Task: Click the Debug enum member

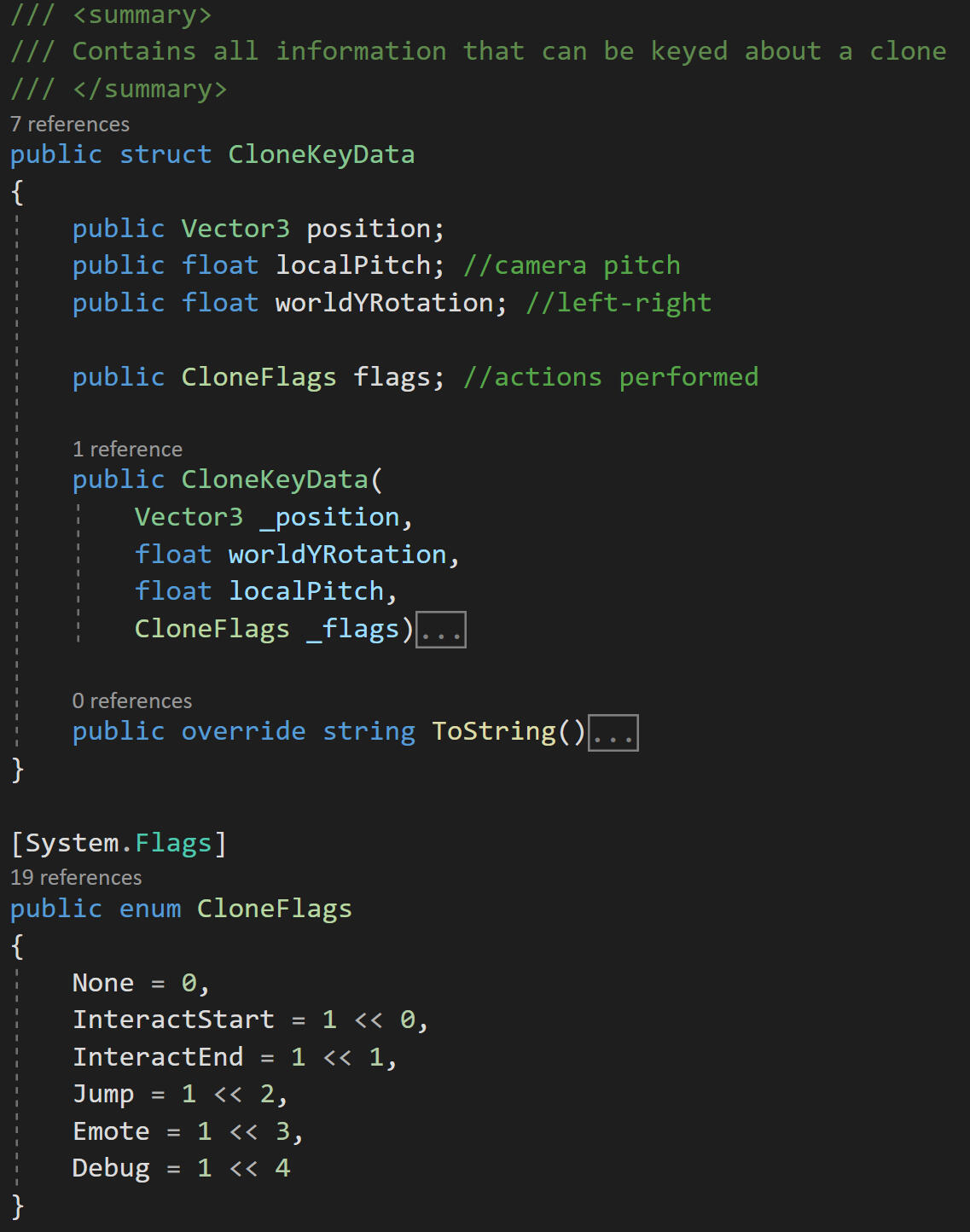Action: [111, 1169]
